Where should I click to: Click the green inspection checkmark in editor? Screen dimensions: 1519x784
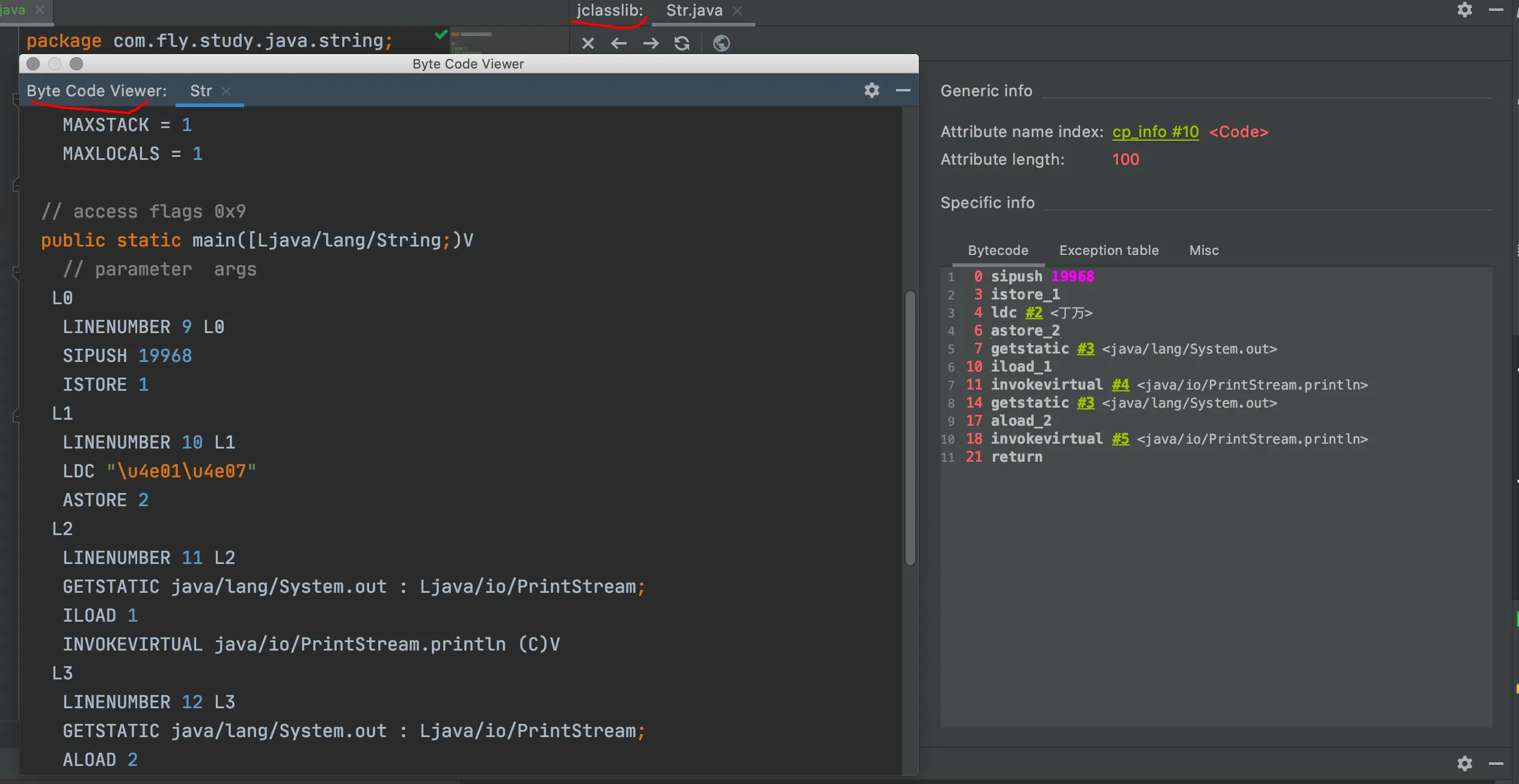click(441, 34)
